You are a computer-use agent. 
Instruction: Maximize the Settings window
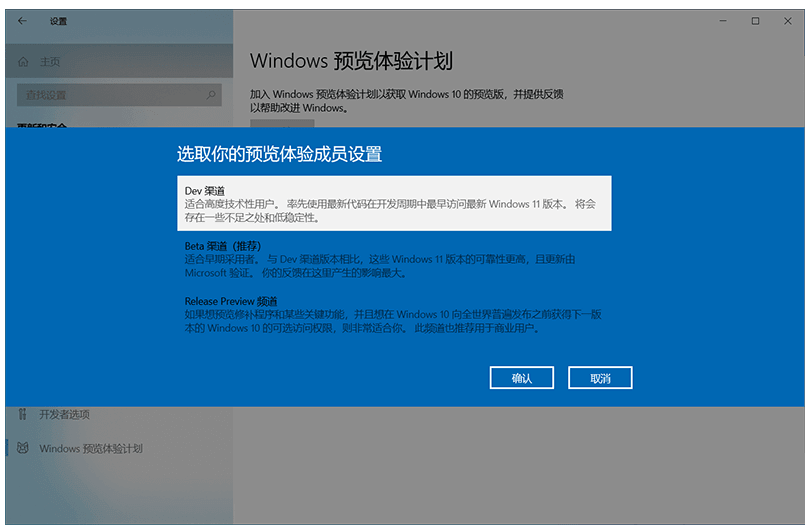coord(755,21)
